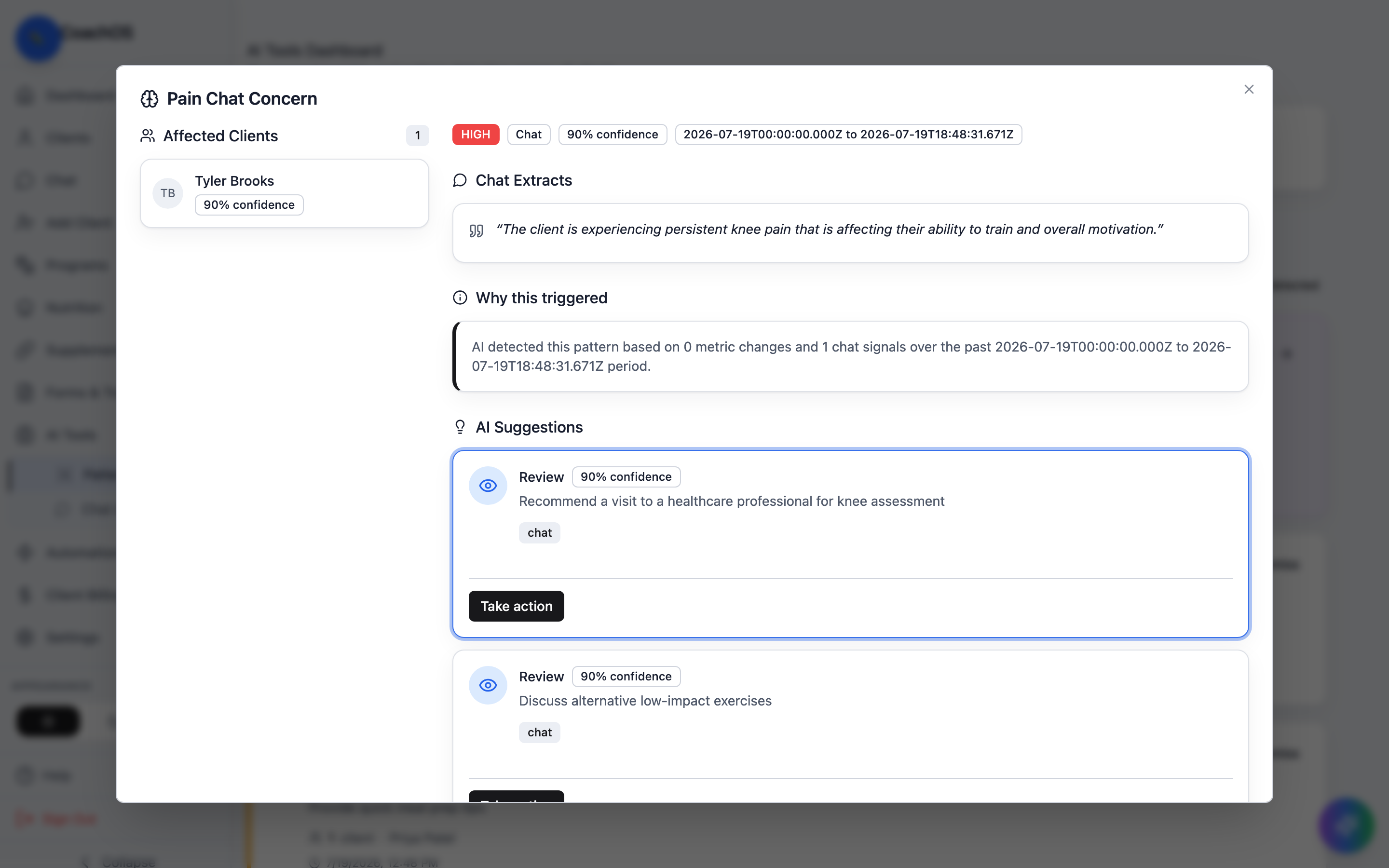This screenshot has height=868, width=1389.
Task: Select the TB avatar for Tyler Brooks
Action: [168, 193]
